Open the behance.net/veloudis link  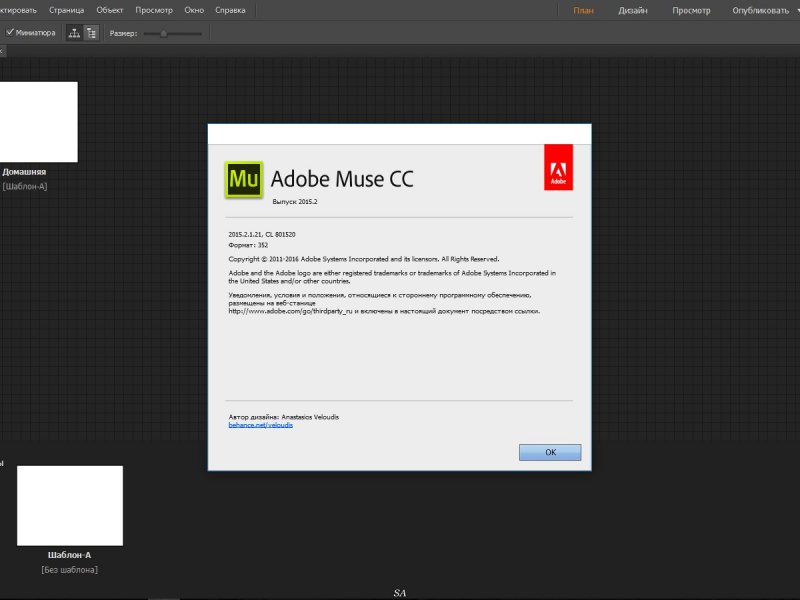click(261, 425)
